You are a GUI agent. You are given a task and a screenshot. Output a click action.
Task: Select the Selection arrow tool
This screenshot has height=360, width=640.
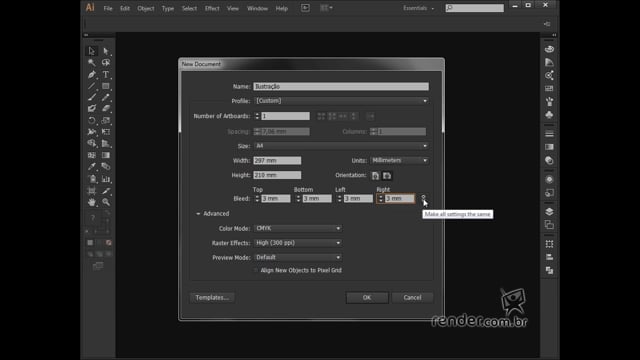point(91,51)
